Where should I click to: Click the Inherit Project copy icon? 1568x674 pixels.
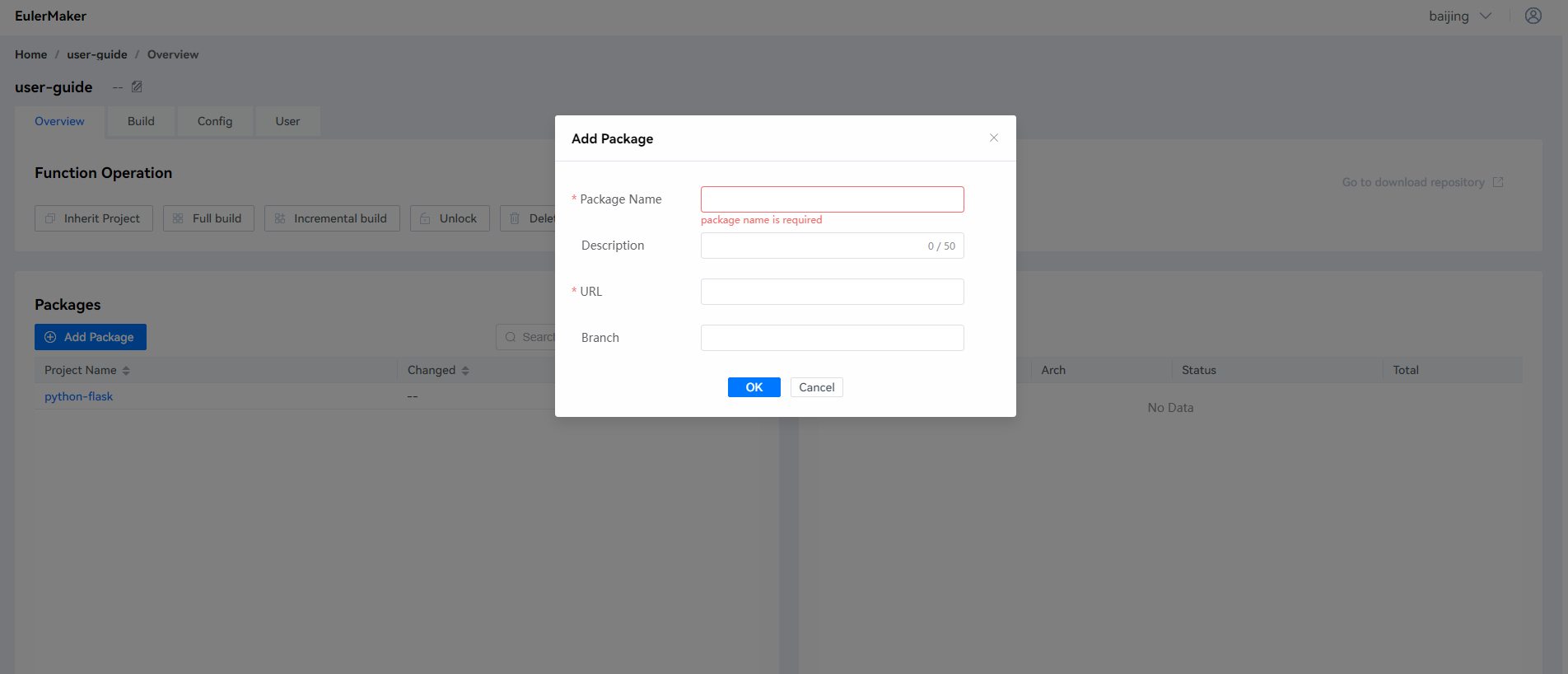click(50, 218)
